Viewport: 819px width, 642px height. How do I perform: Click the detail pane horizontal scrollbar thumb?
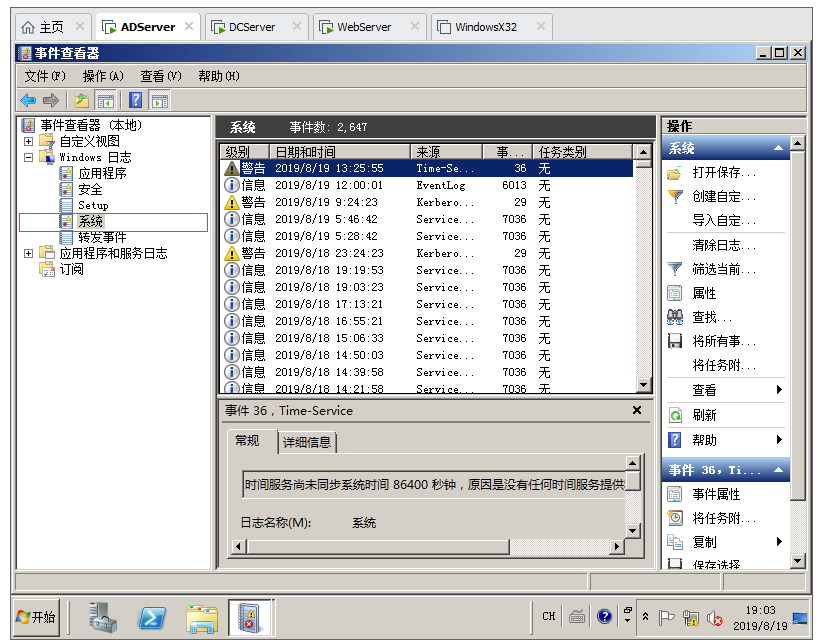pyautogui.click(x=378, y=546)
